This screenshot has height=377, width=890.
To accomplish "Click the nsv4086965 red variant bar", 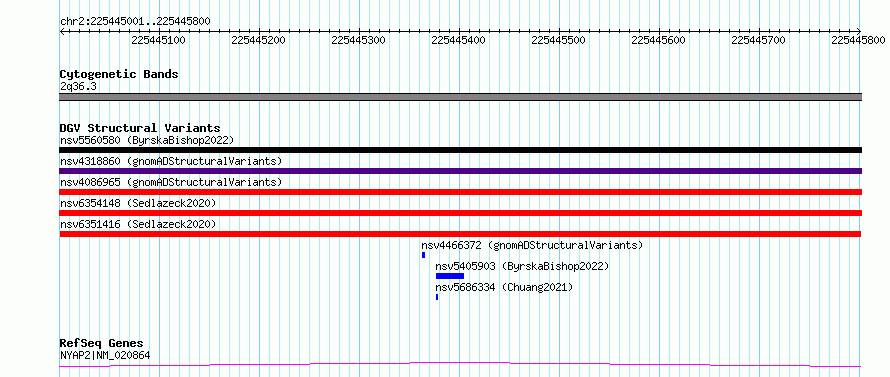I will pos(460,192).
